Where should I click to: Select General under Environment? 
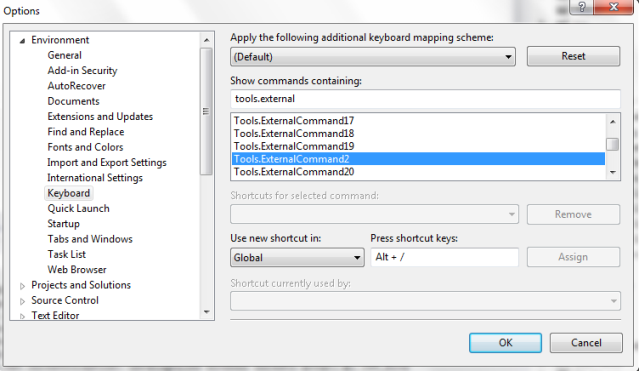point(64,55)
